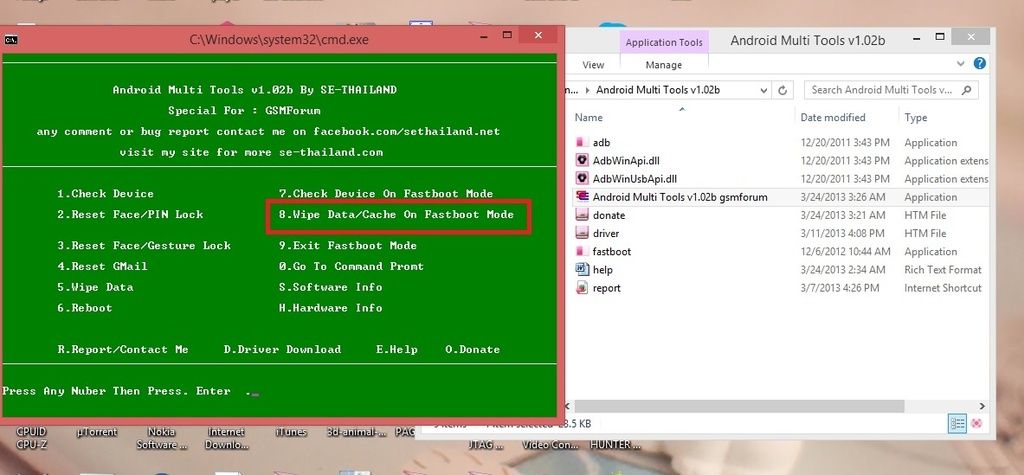Switch to details view layout in status bar
Viewport: 1024px width, 475px height.
tap(957, 424)
